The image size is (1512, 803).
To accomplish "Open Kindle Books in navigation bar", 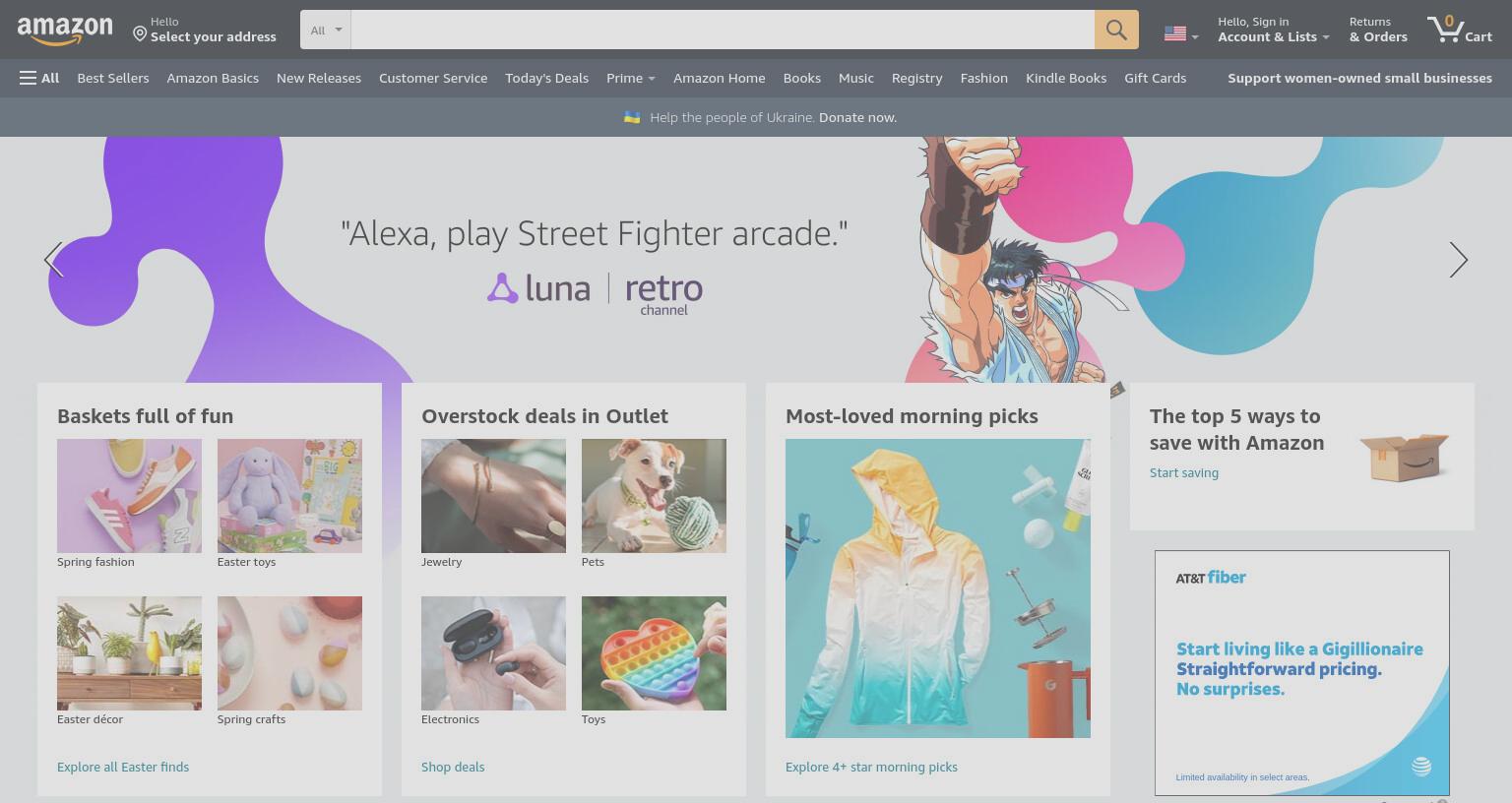I will [1066, 78].
